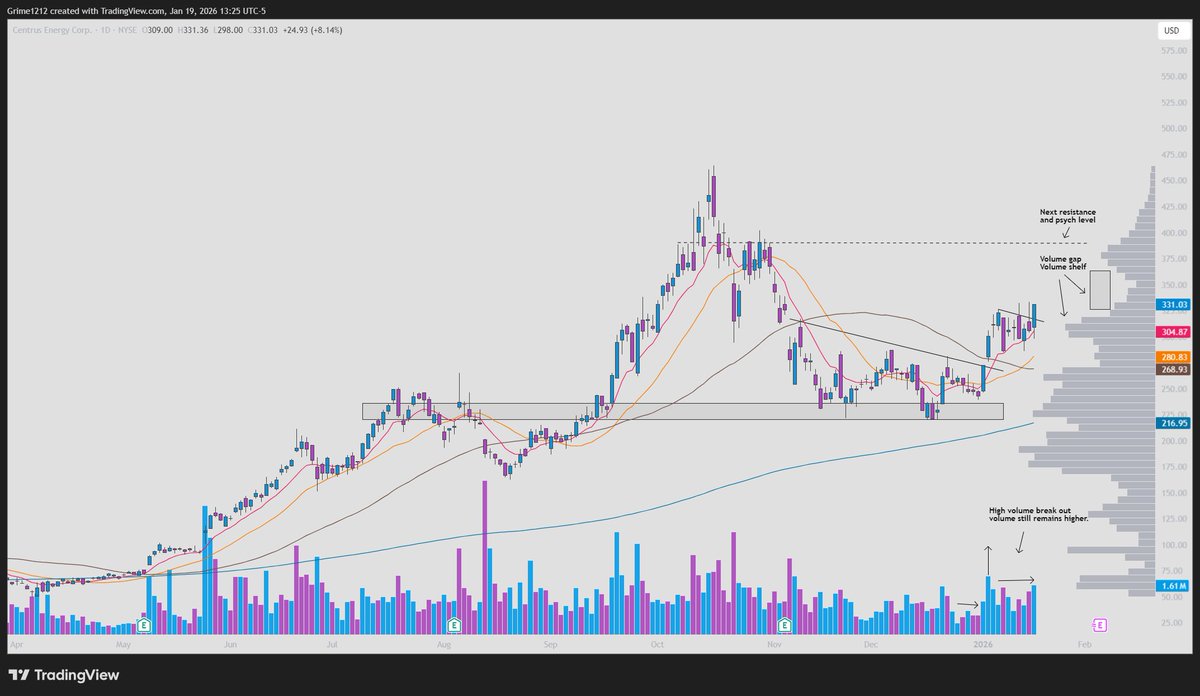Click the NYSE exchange label in the legend

(125, 32)
